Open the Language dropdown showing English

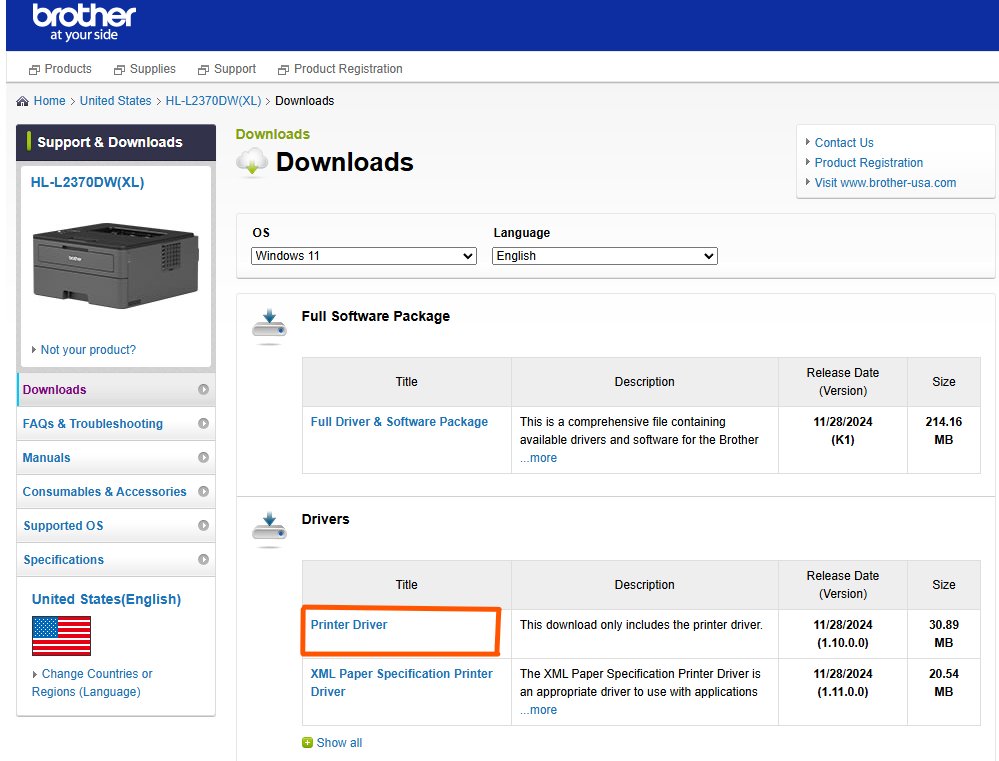coord(604,255)
